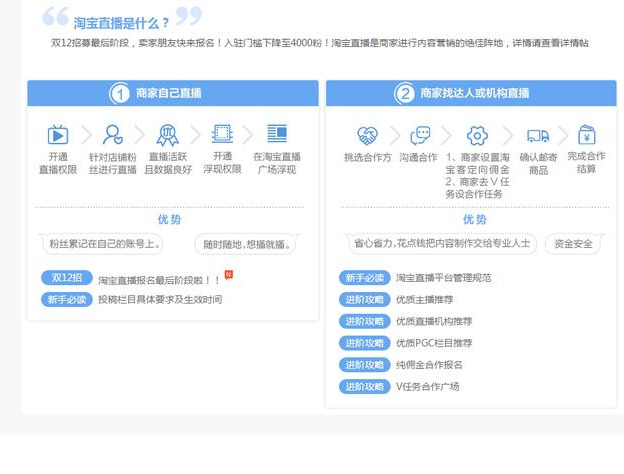Click 新手必读 tag beside 淘宝直播平台管理规范
This screenshot has width=624, height=474.
click(365, 278)
